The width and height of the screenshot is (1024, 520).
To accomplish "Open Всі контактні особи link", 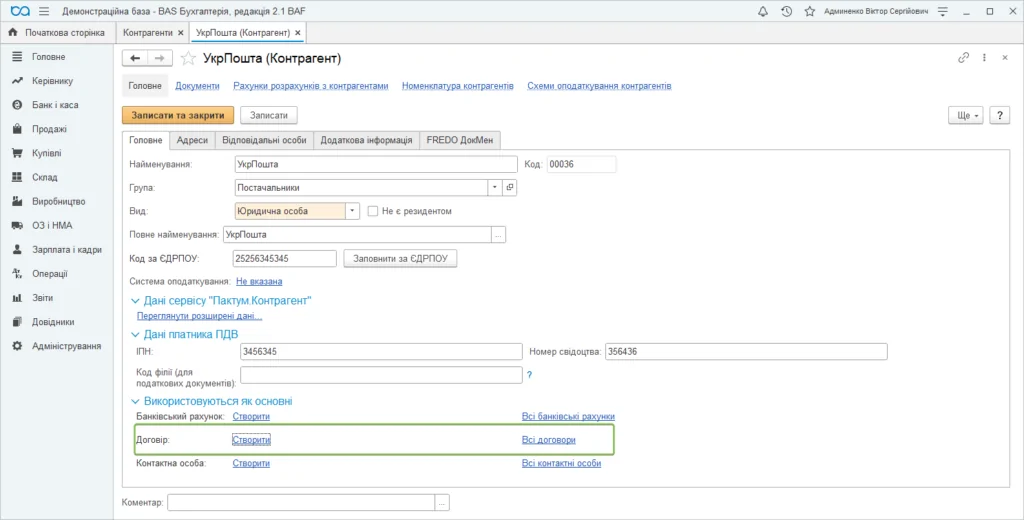I will point(562,463).
